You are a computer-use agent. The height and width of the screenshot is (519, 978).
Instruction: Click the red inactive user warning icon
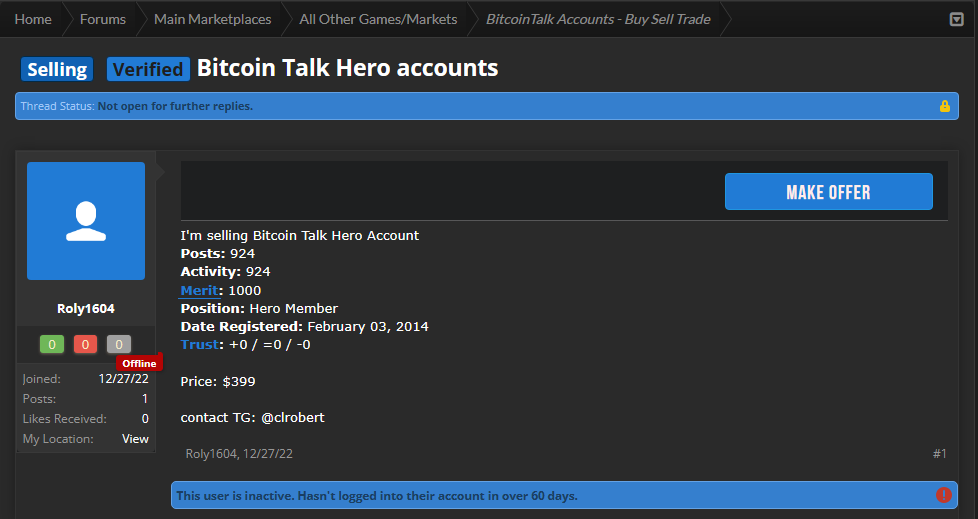click(944, 495)
